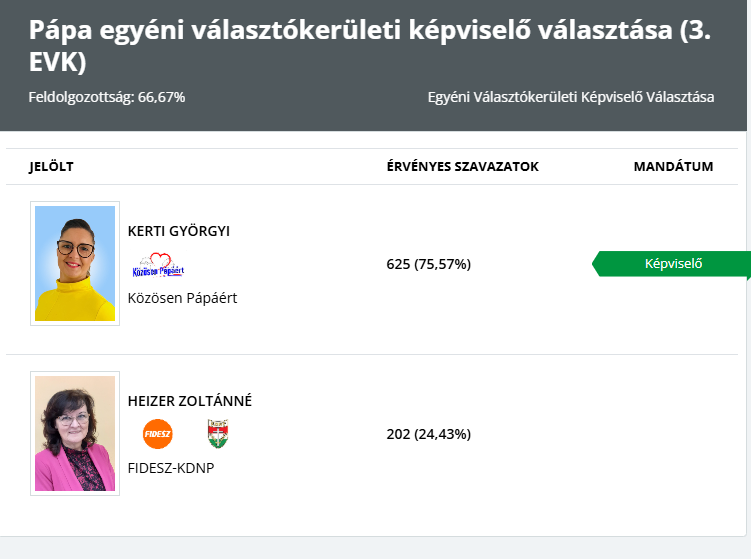Click the 625 (75,57%) vote count

tap(428, 264)
